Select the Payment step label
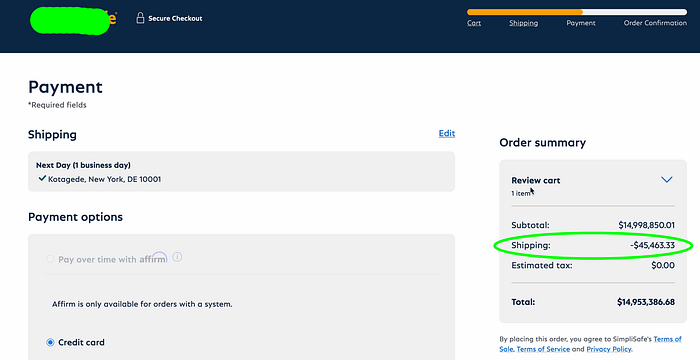This screenshot has height=360, width=700. pos(581,23)
